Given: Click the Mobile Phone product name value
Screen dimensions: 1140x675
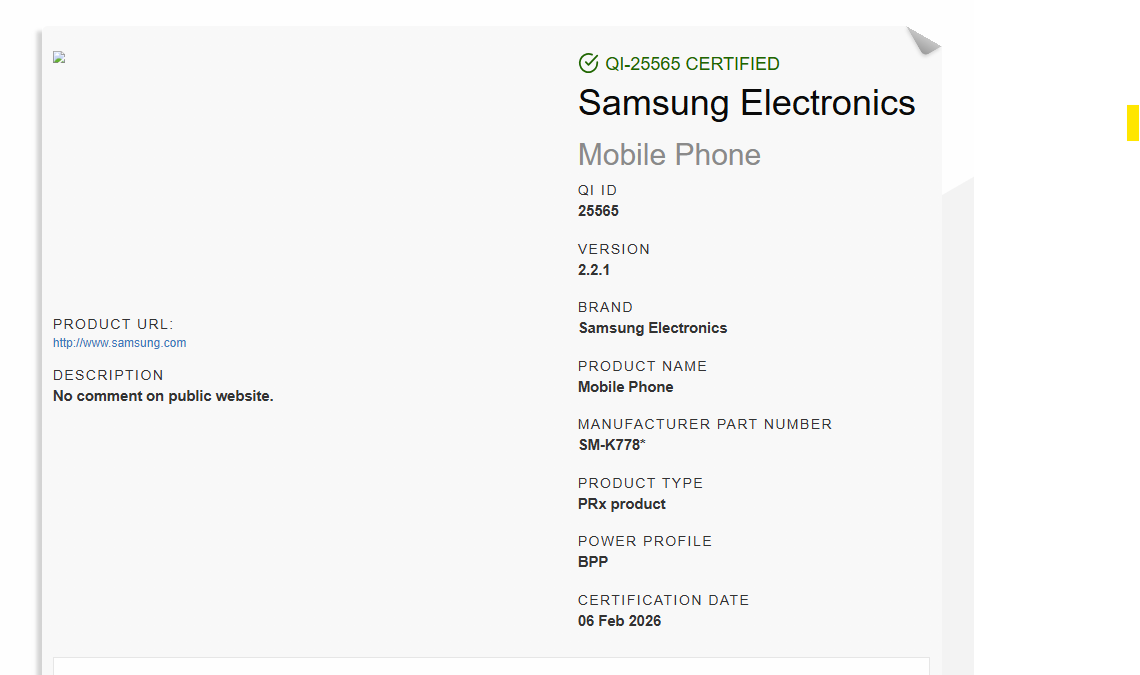Looking at the screenshot, I should [x=625, y=387].
